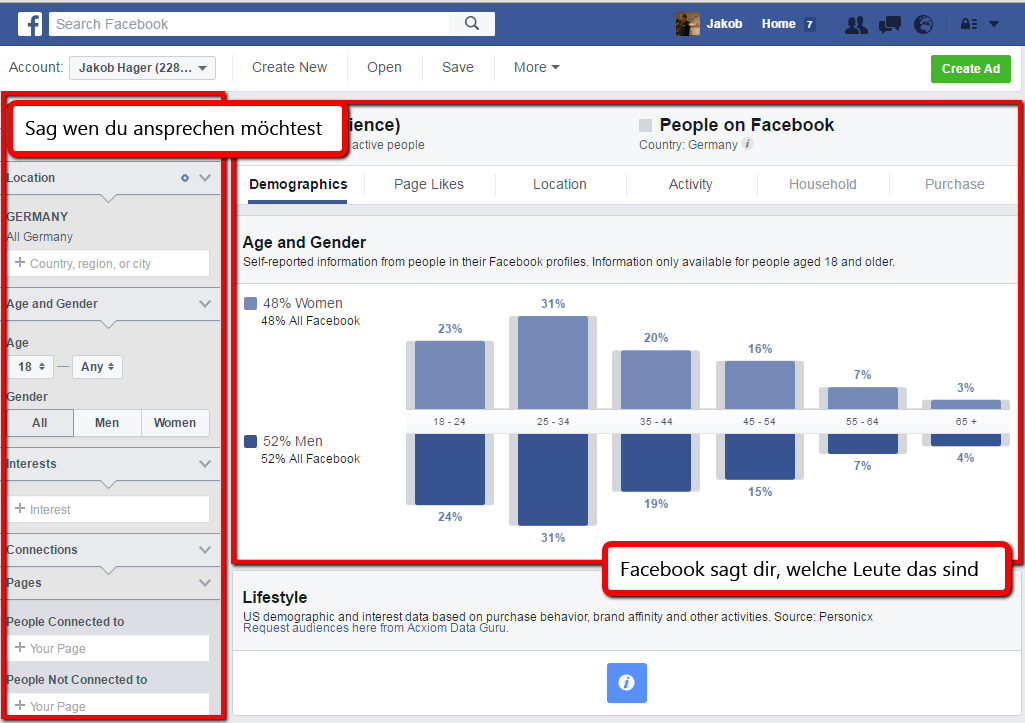The width and height of the screenshot is (1025, 723).
Task: Switch to the Activity tab
Action: tap(690, 184)
